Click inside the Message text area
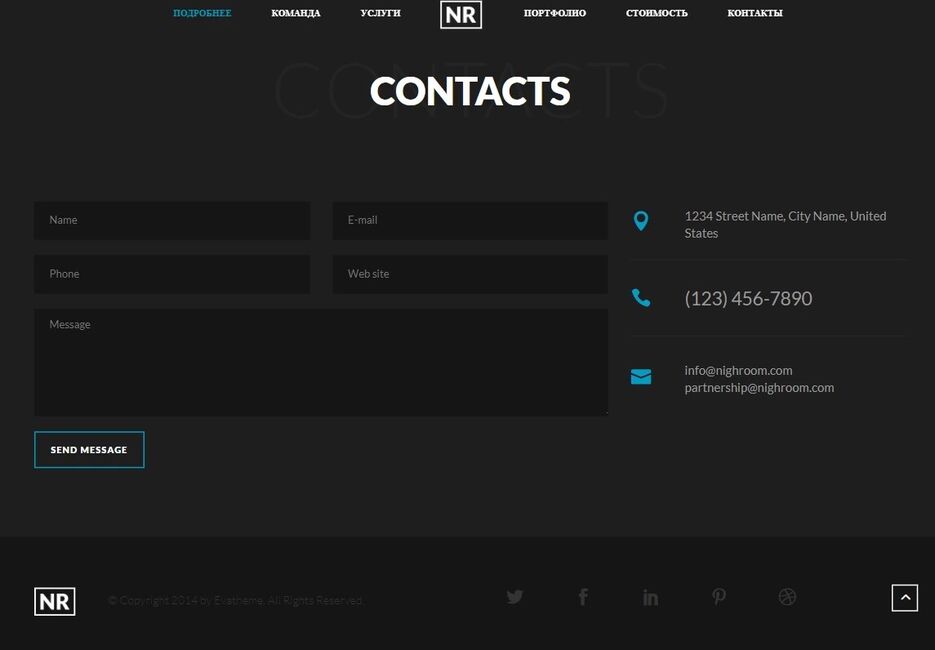935x650 pixels. click(x=321, y=362)
